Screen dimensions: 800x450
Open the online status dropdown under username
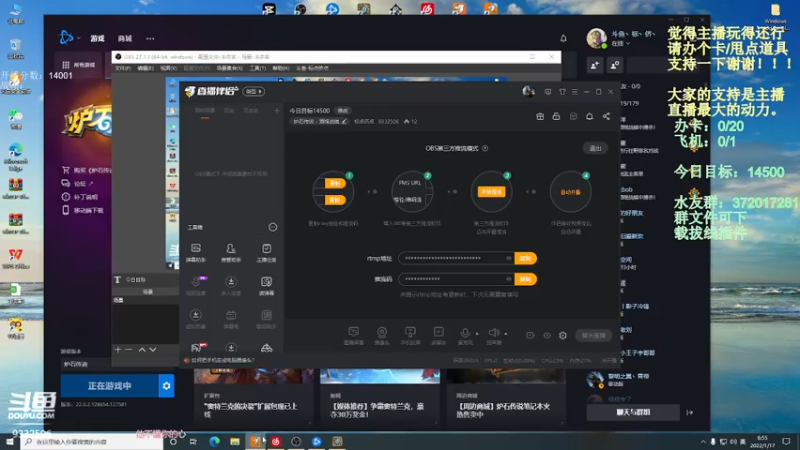[x=621, y=44]
